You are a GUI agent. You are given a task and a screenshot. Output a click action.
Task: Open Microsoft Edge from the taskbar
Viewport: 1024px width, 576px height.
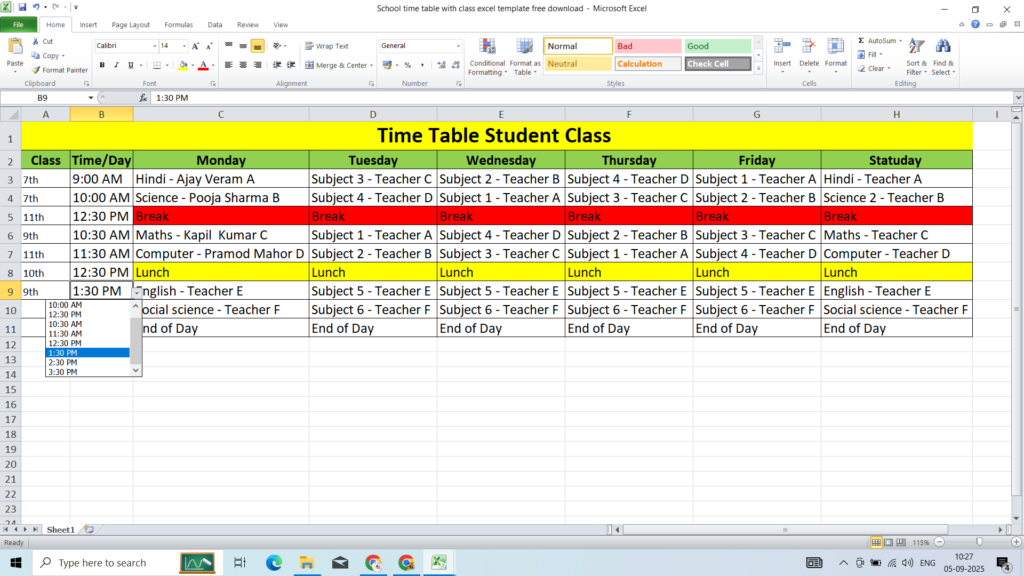(x=273, y=563)
